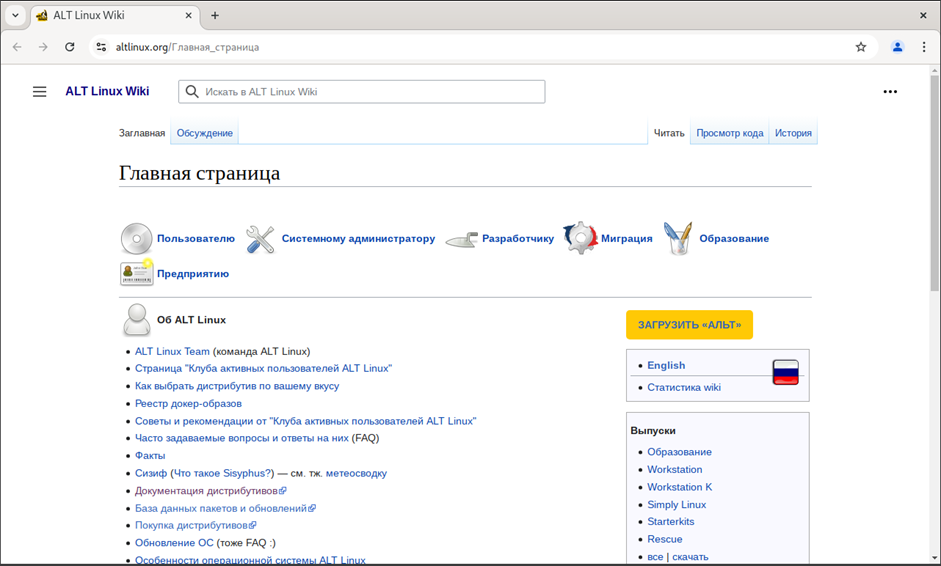This screenshot has height=566, width=941.
Task: Switch to the Обсуждение tab
Action: pos(205,133)
